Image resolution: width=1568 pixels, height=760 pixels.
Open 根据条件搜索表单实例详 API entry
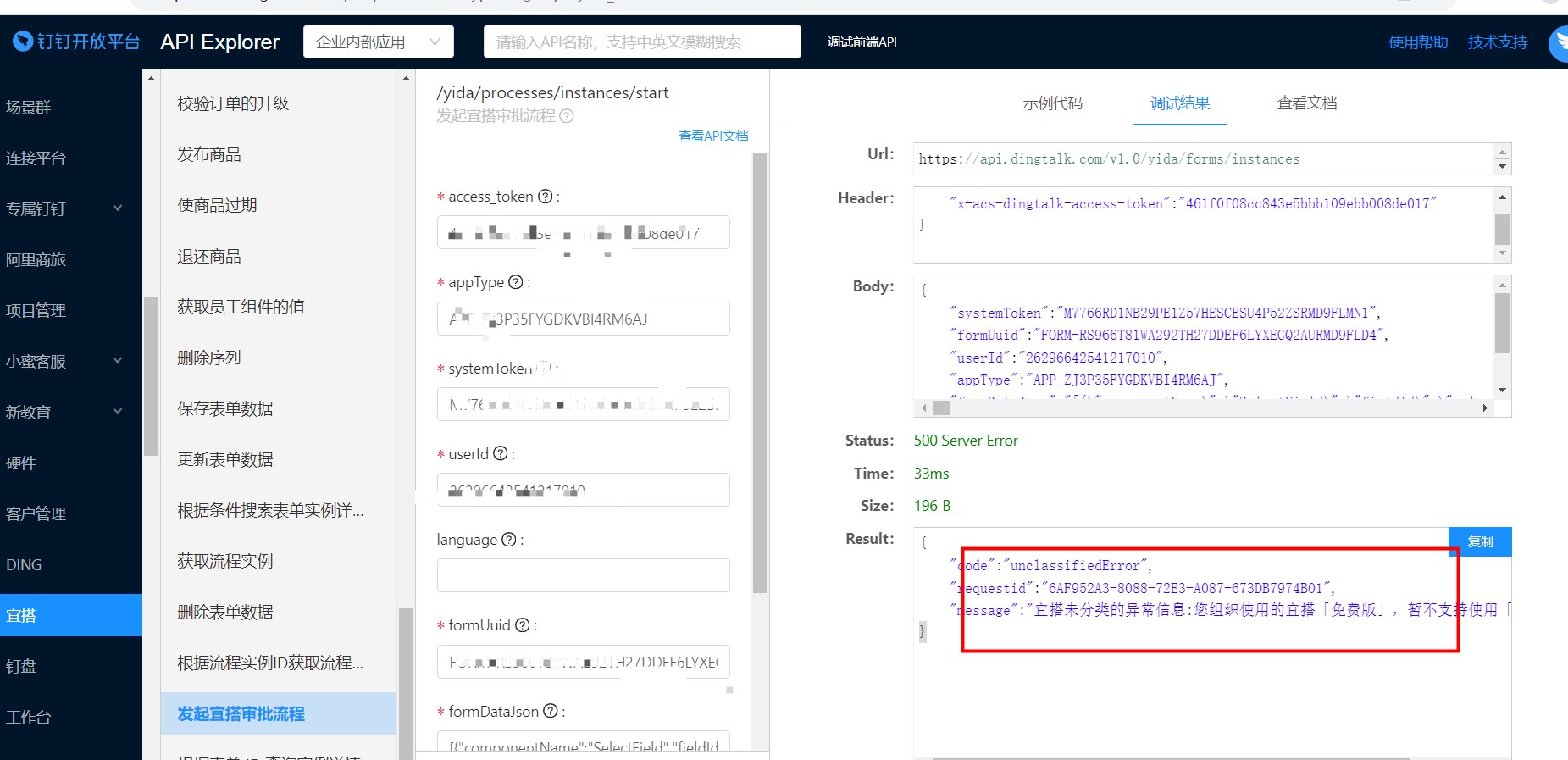(x=270, y=510)
